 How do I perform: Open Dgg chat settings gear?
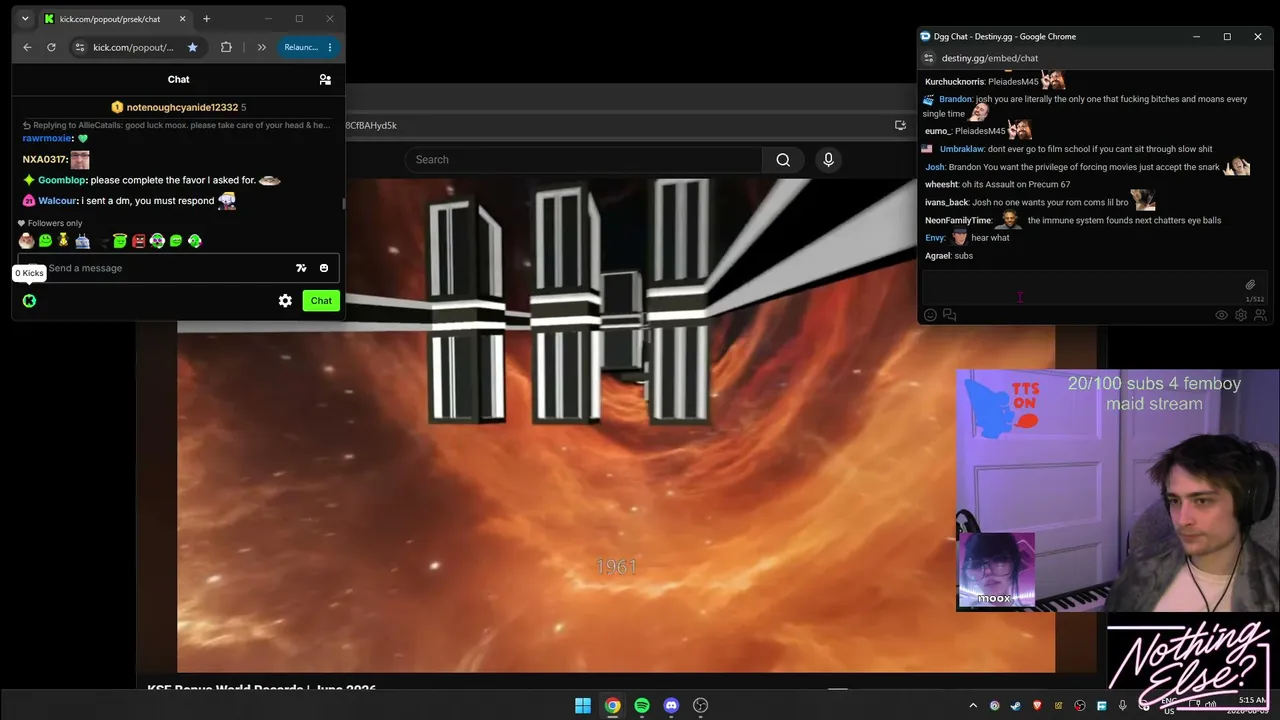point(1241,315)
